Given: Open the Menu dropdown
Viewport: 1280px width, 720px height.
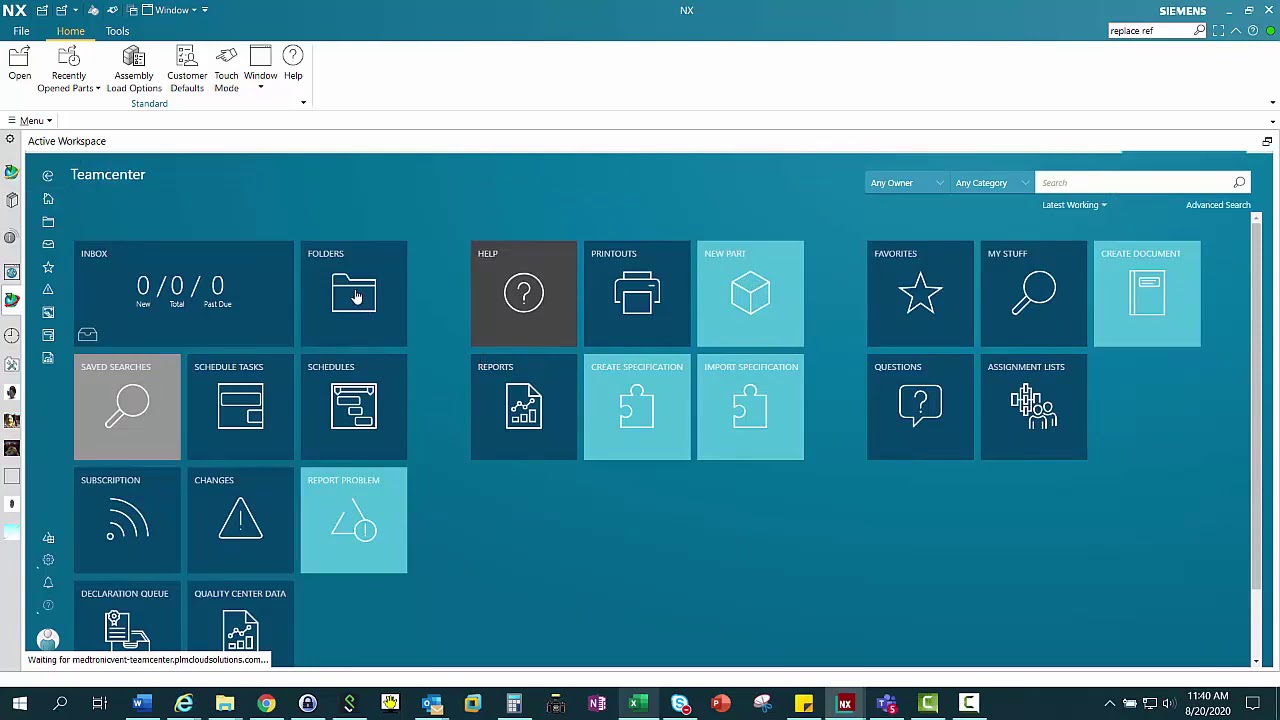Looking at the screenshot, I should pos(30,121).
